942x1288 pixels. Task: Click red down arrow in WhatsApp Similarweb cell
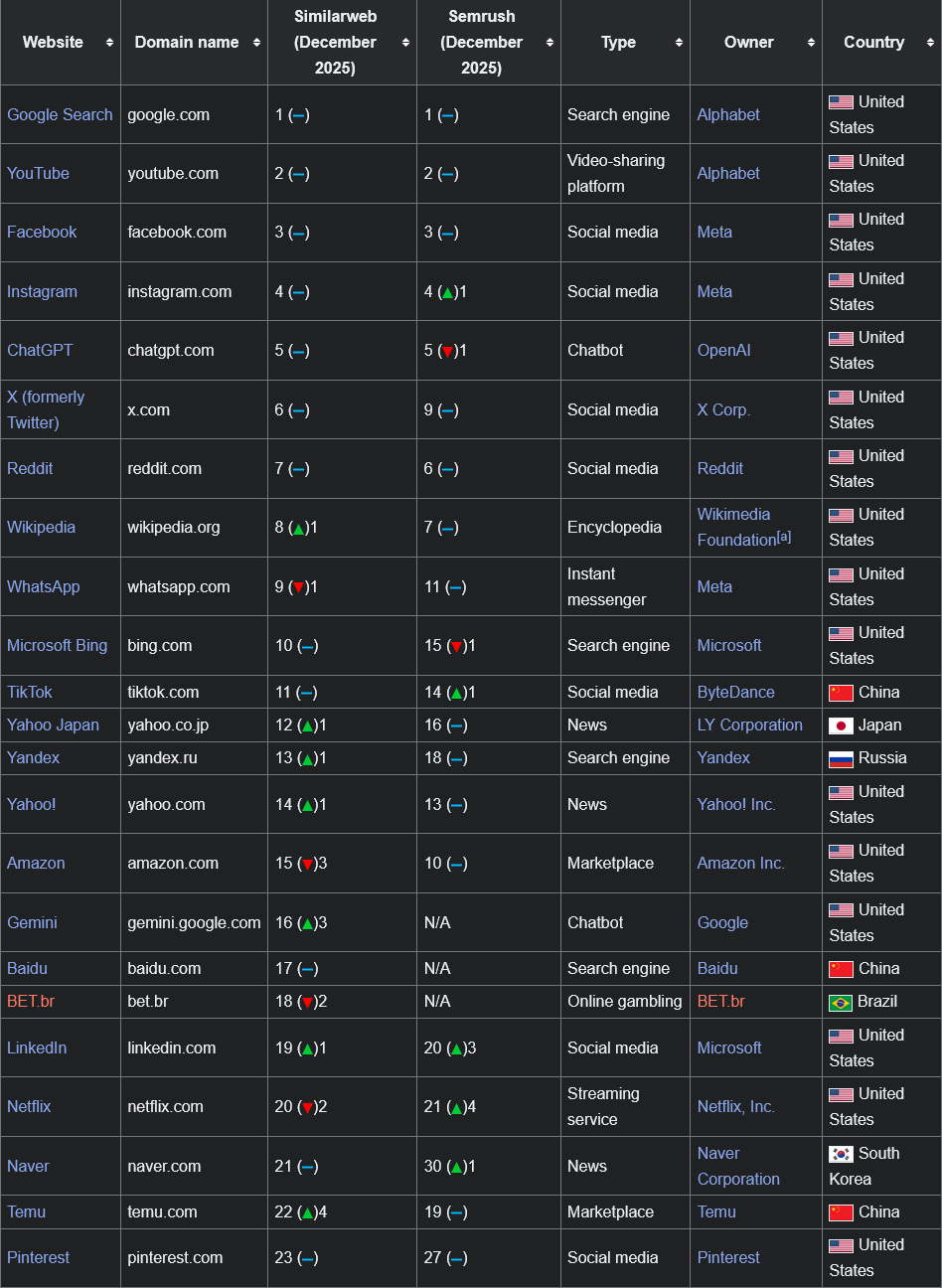(x=298, y=587)
